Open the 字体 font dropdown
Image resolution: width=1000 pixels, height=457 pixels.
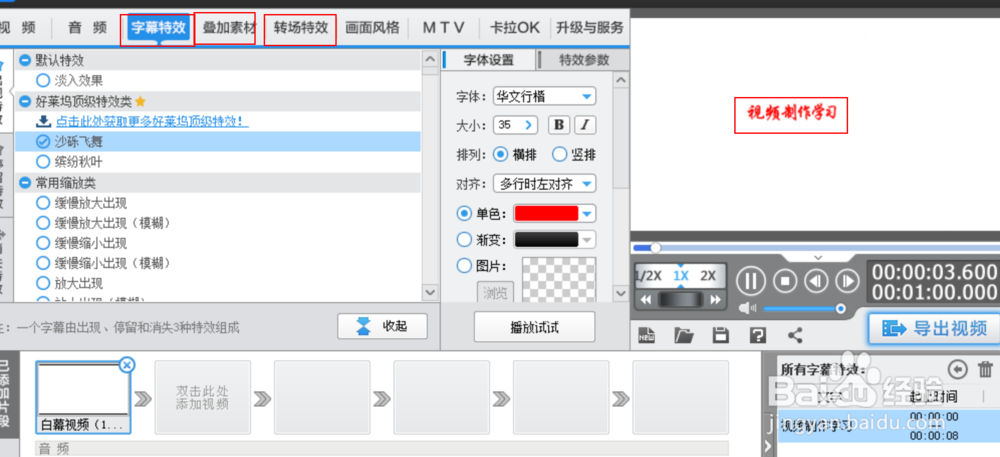point(544,96)
